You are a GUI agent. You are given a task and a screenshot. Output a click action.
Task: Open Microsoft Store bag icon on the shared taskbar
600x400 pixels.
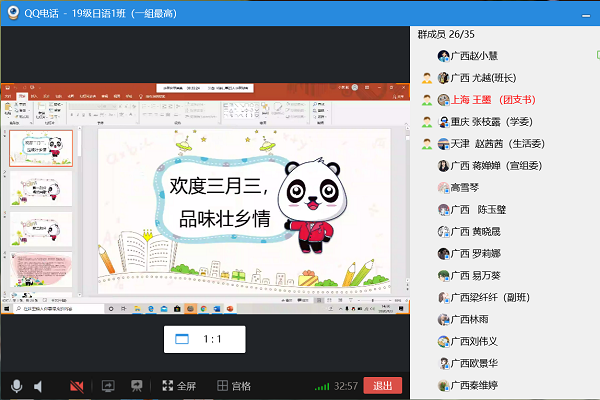[x=177, y=309]
